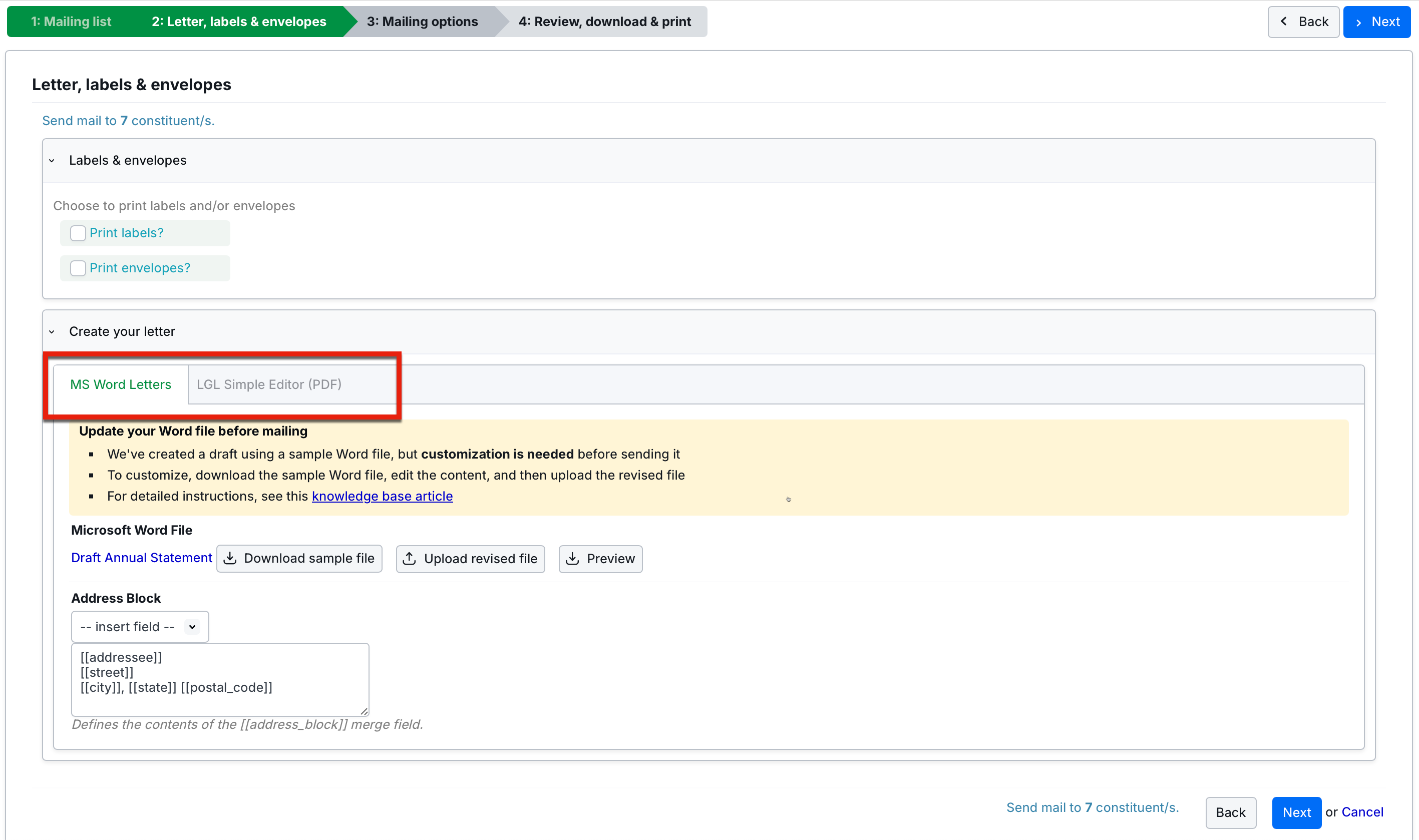Click Cancel link at the bottom
The image size is (1419, 840).
pos(1362,812)
